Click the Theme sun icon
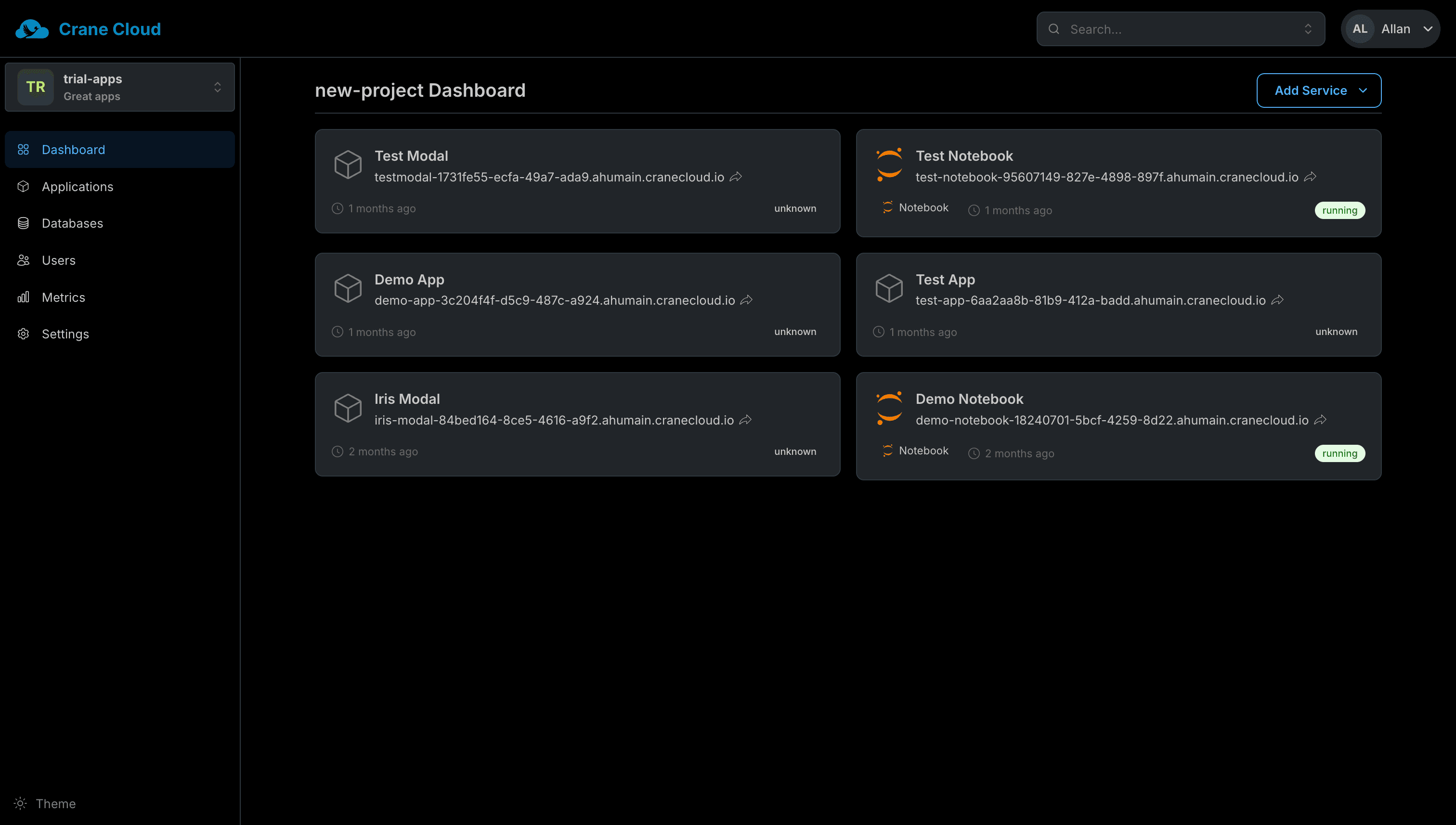Image resolution: width=1456 pixels, height=825 pixels. [20, 803]
